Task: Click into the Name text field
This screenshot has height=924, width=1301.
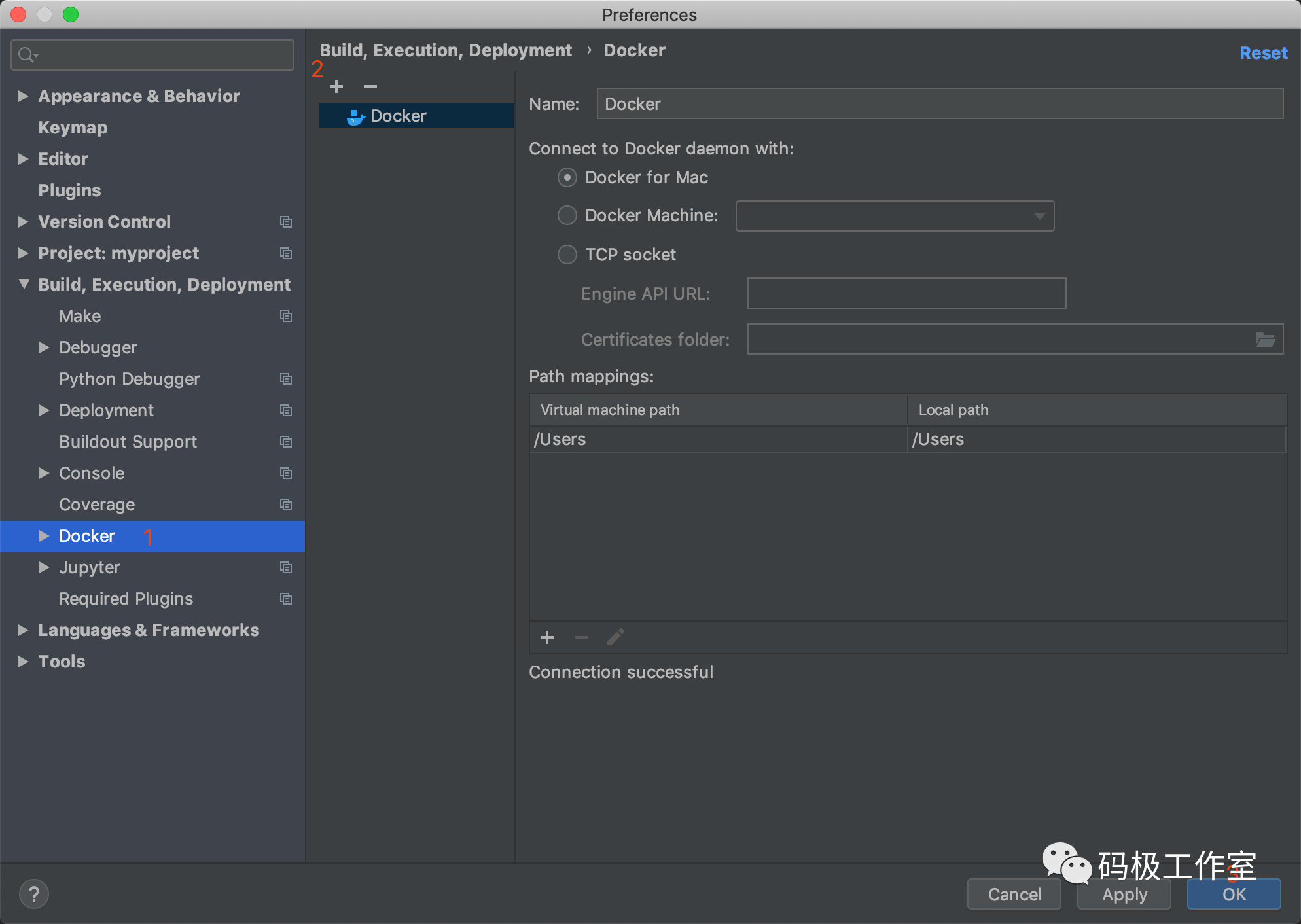Action: [939, 104]
